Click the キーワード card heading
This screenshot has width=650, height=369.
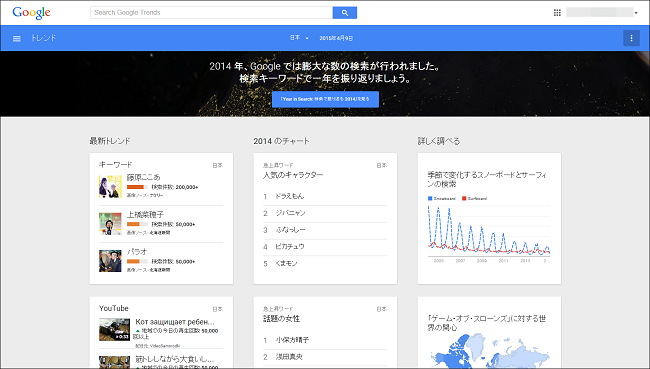click(x=115, y=165)
